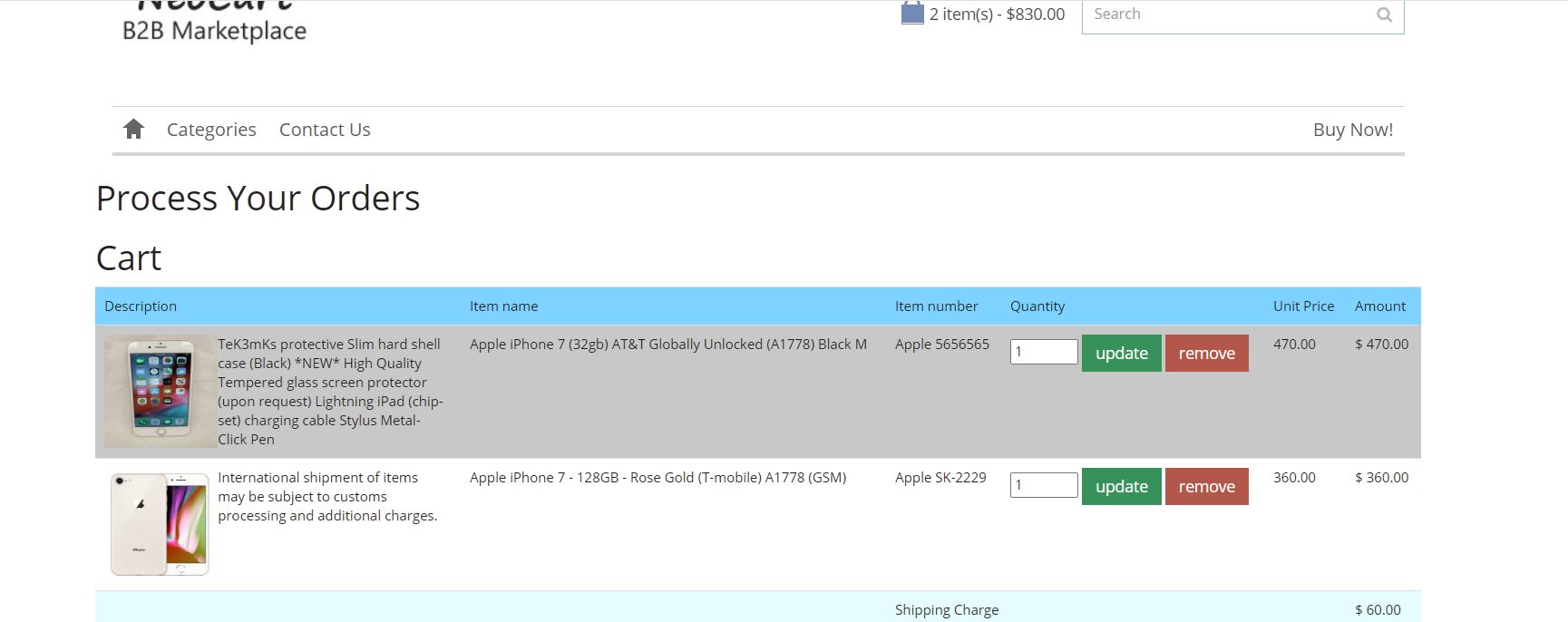
Task: Open the Categories menu
Action: coord(211,130)
